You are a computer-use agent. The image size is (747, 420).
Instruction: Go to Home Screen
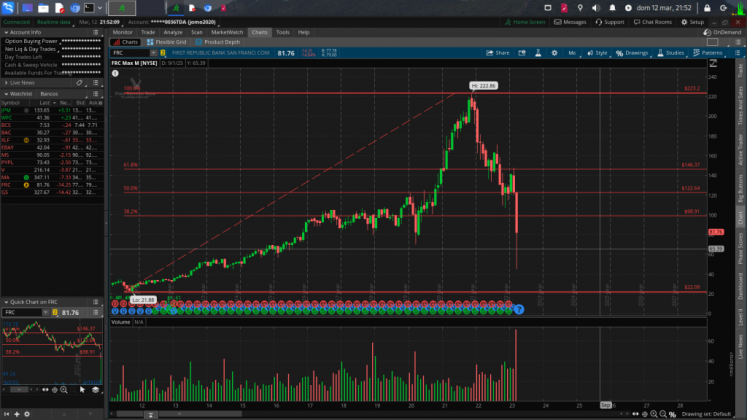(x=525, y=22)
